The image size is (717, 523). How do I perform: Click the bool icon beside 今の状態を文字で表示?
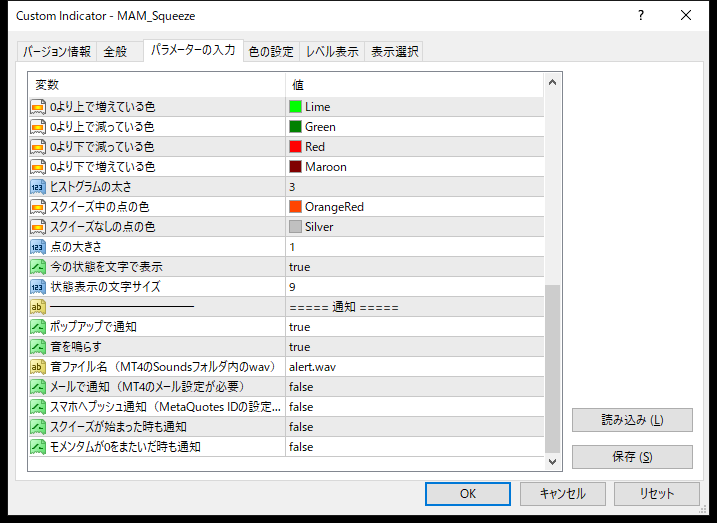[38, 267]
